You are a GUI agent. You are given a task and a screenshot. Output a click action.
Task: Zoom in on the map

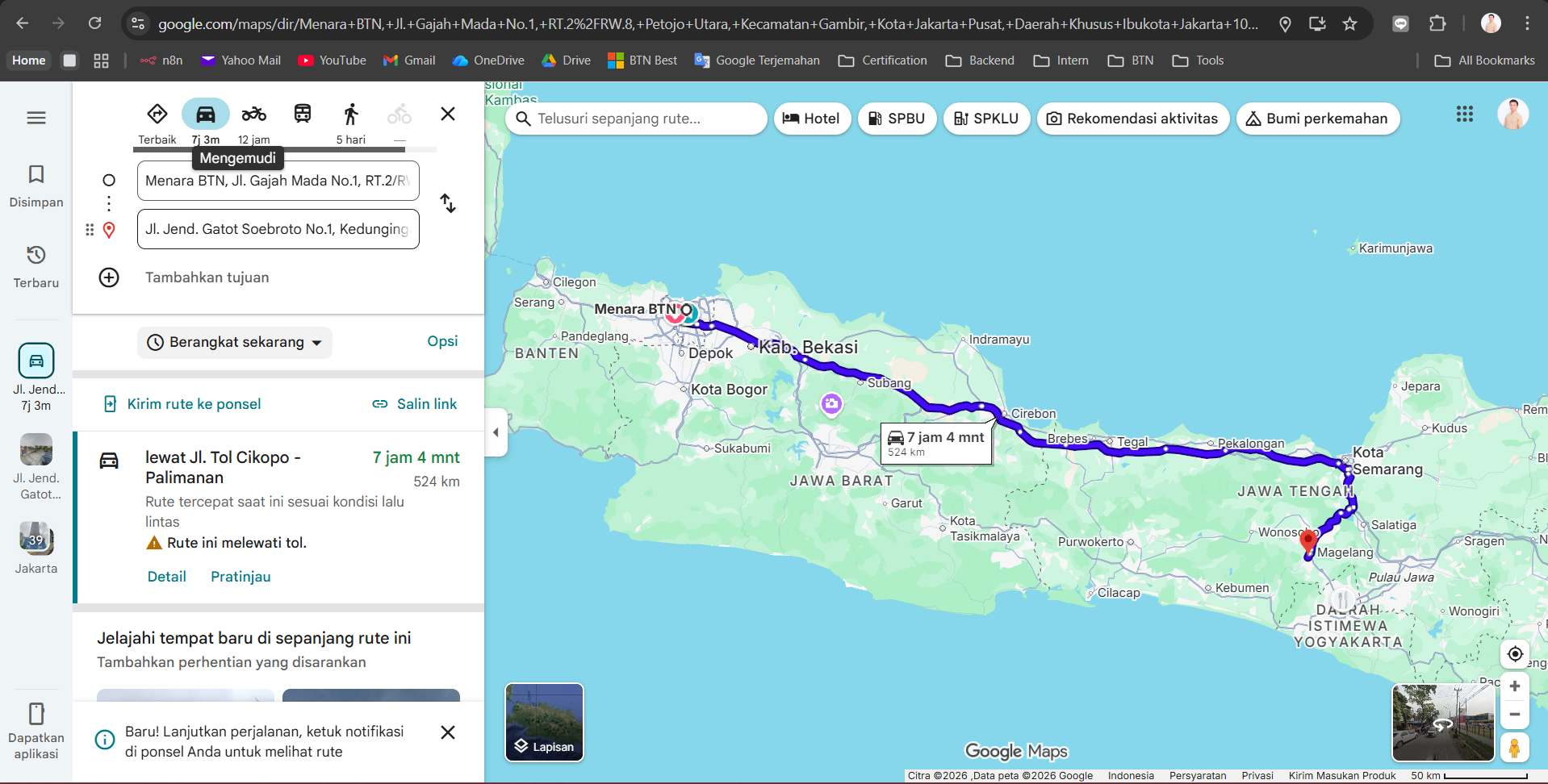pyautogui.click(x=1515, y=686)
